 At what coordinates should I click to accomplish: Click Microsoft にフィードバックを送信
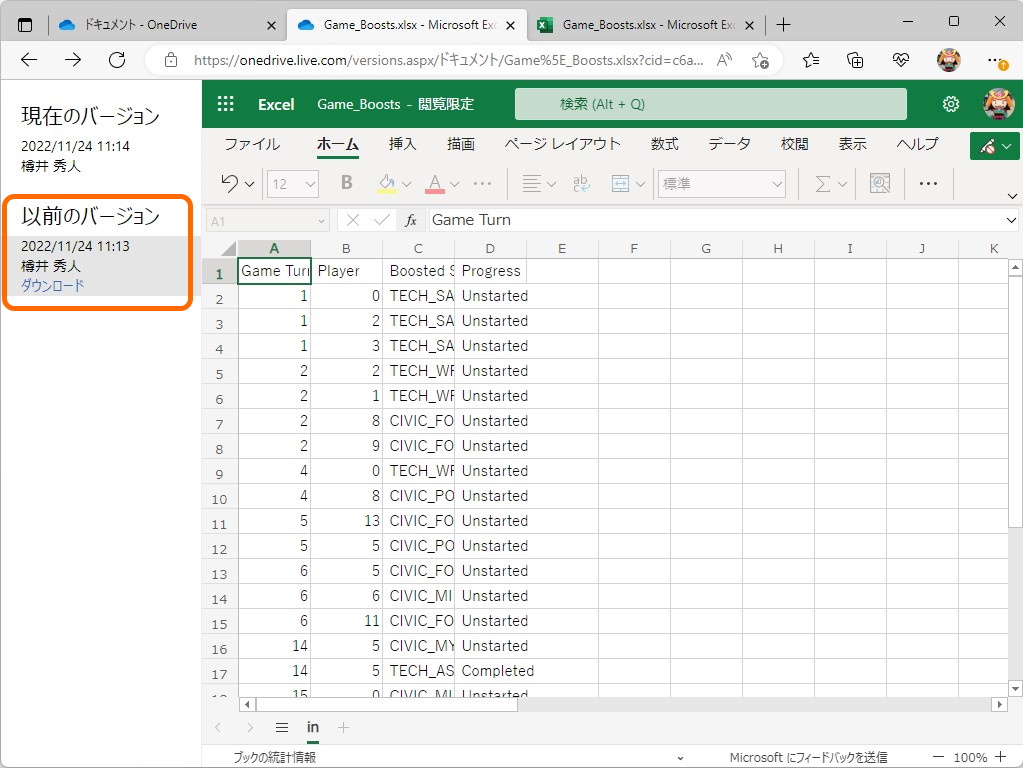[x=808, y=757]
